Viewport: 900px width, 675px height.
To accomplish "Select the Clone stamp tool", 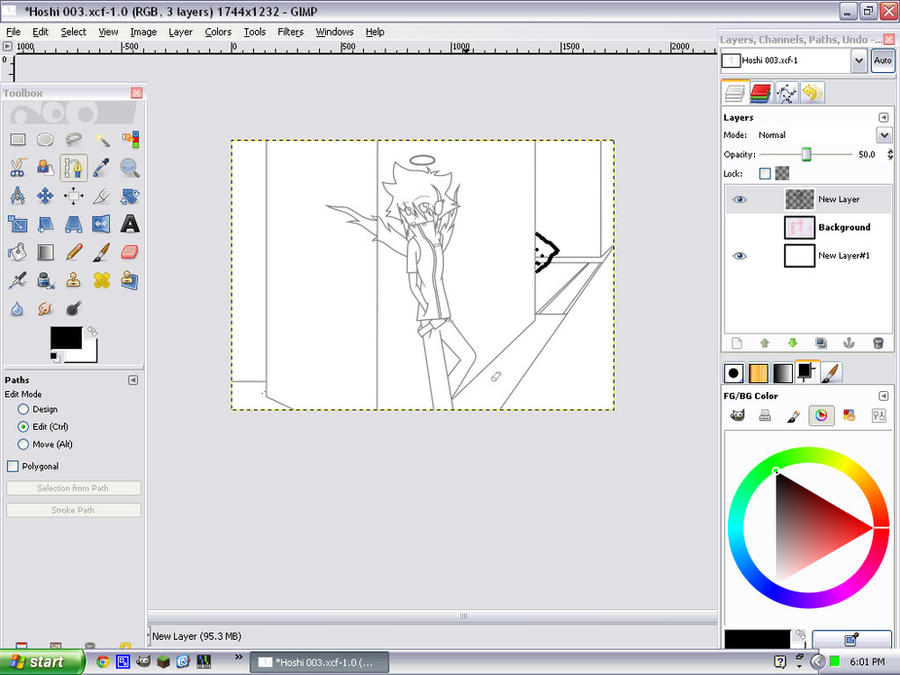I will click(x=73, y=280).
